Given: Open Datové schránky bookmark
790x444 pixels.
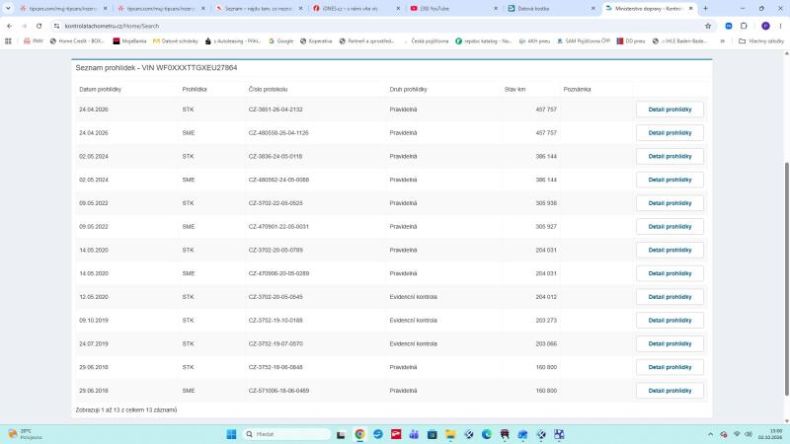Looking at the screenshot, I should click(x=175, y=41).
